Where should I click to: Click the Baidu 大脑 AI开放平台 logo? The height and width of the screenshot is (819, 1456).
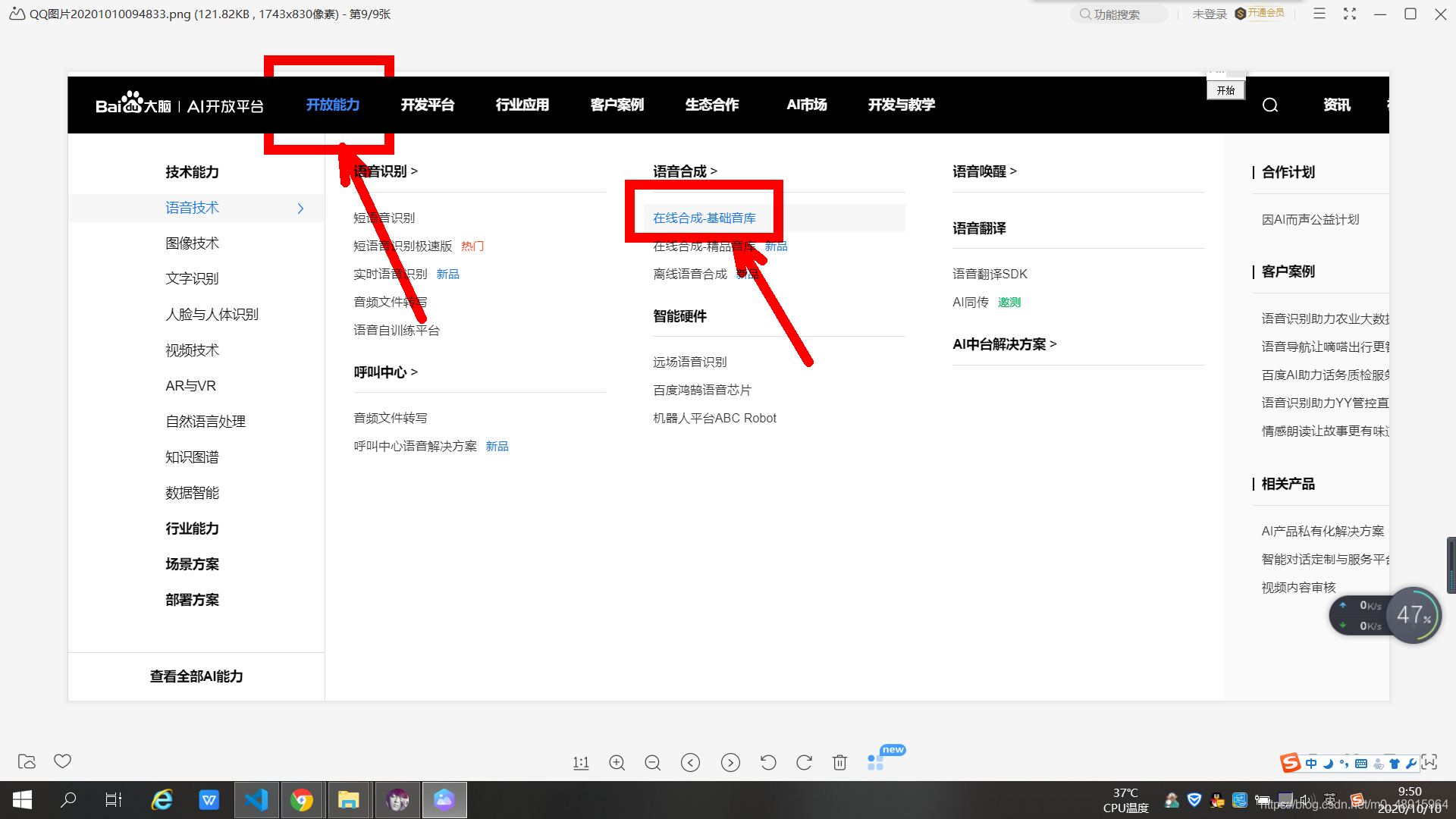[180, 104]
